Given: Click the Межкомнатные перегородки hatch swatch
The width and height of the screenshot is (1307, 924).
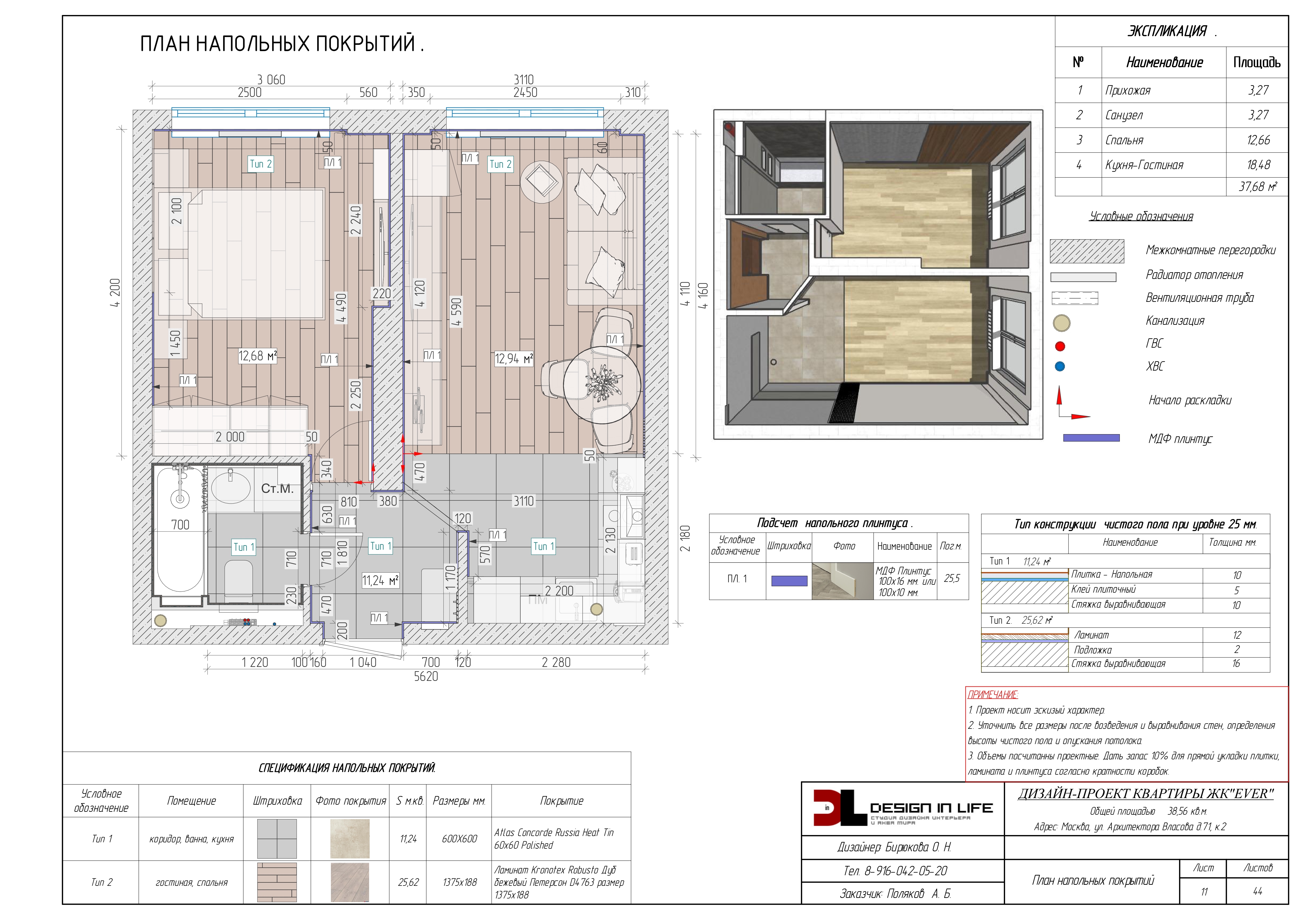Looking at the screenshot, I should 1087,251.
